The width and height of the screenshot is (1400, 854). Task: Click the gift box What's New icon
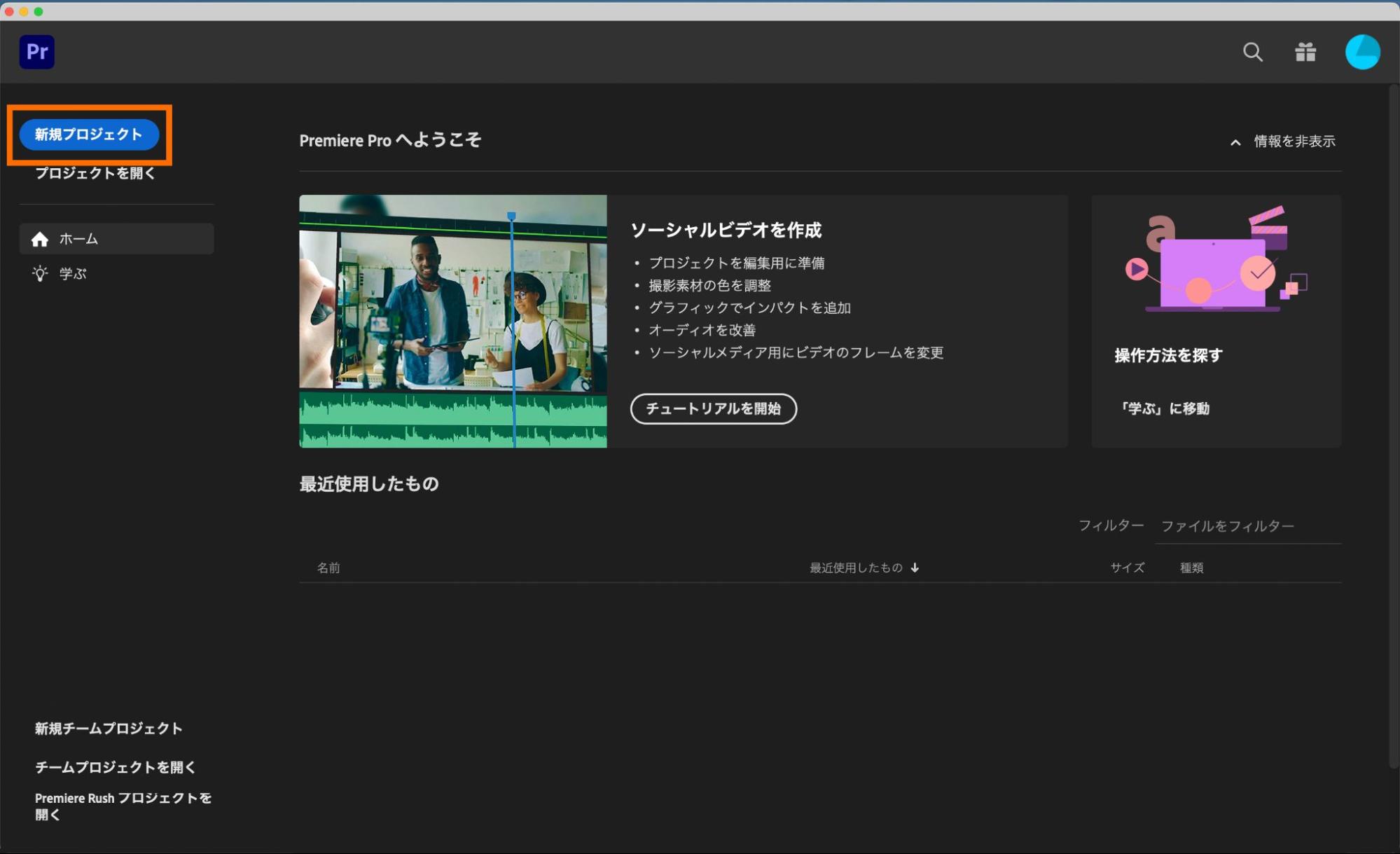point(1305,52)
